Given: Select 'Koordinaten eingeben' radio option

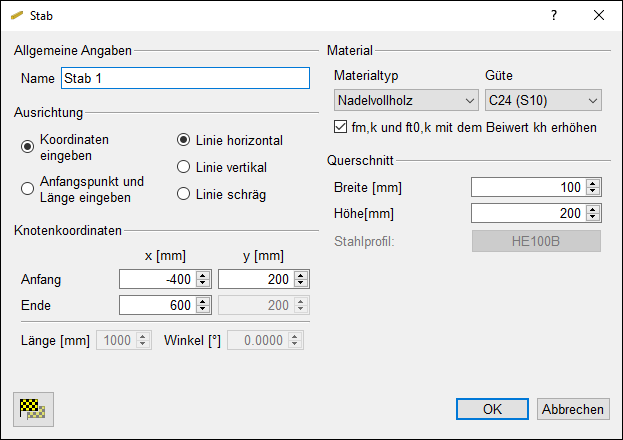Looking at the screenshot, I should [27, 147].
